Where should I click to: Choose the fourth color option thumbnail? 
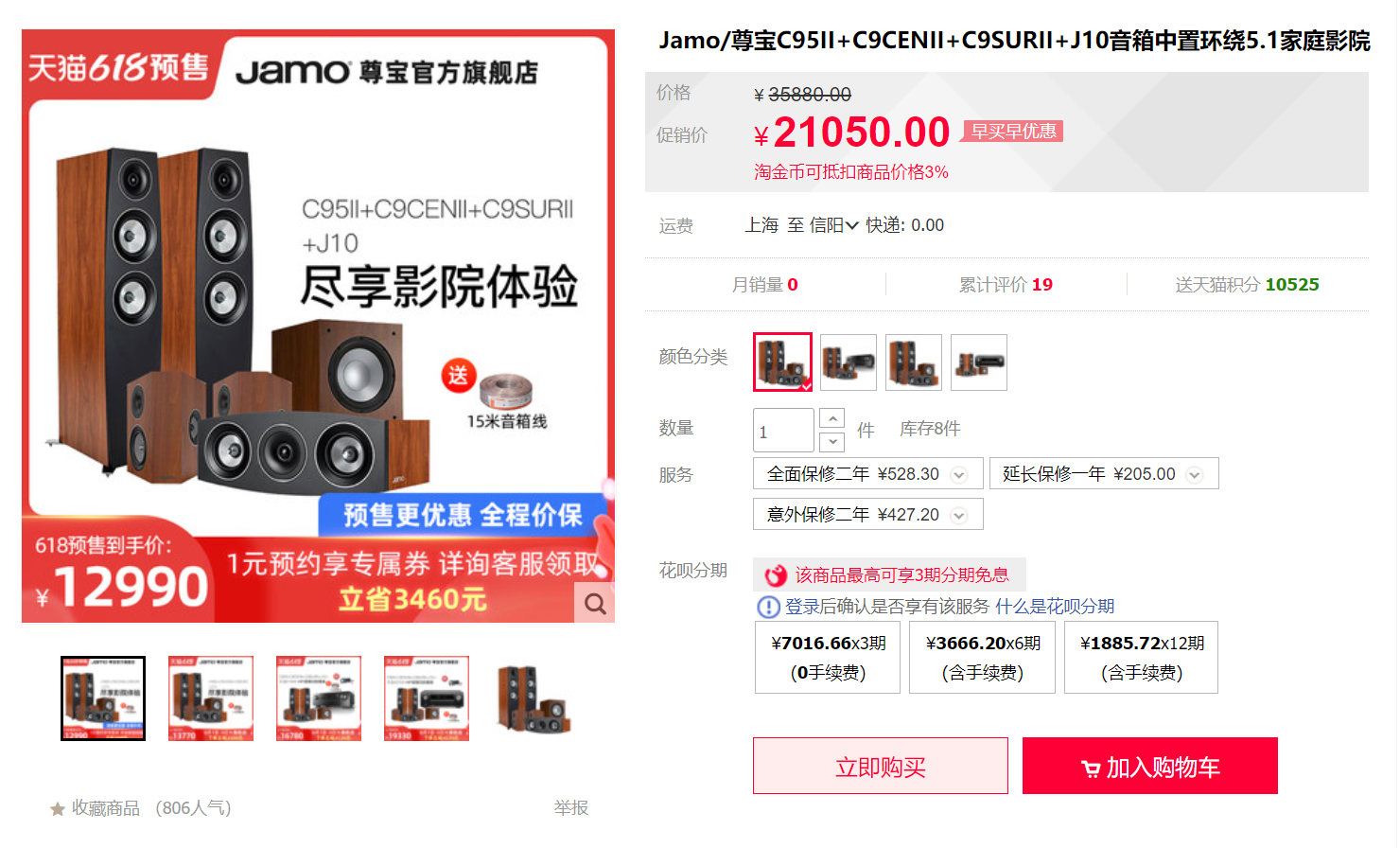(x=979, y=362)
